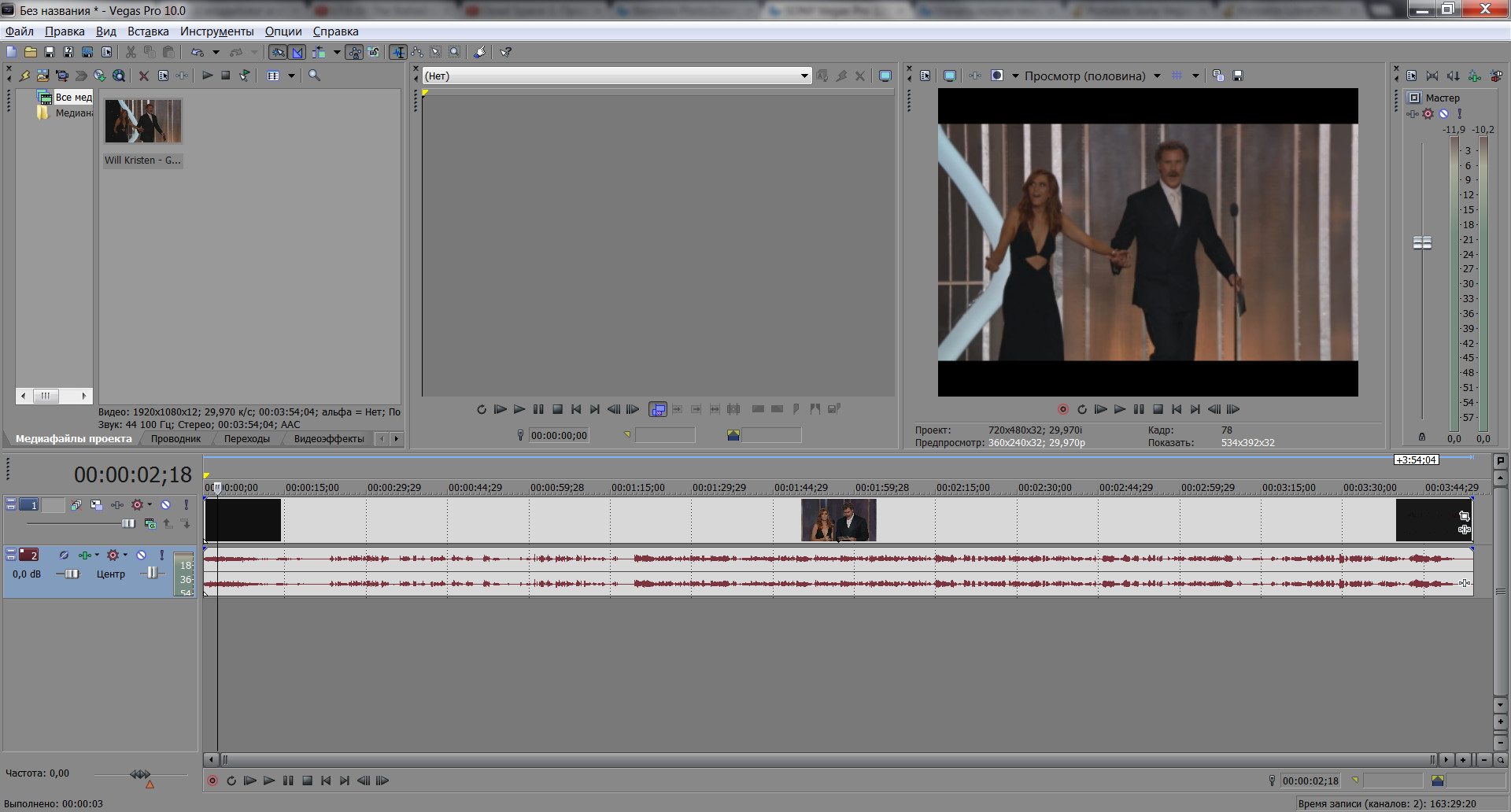
Task: Click the Extract audio from CD icon
Action: point(99,76)
